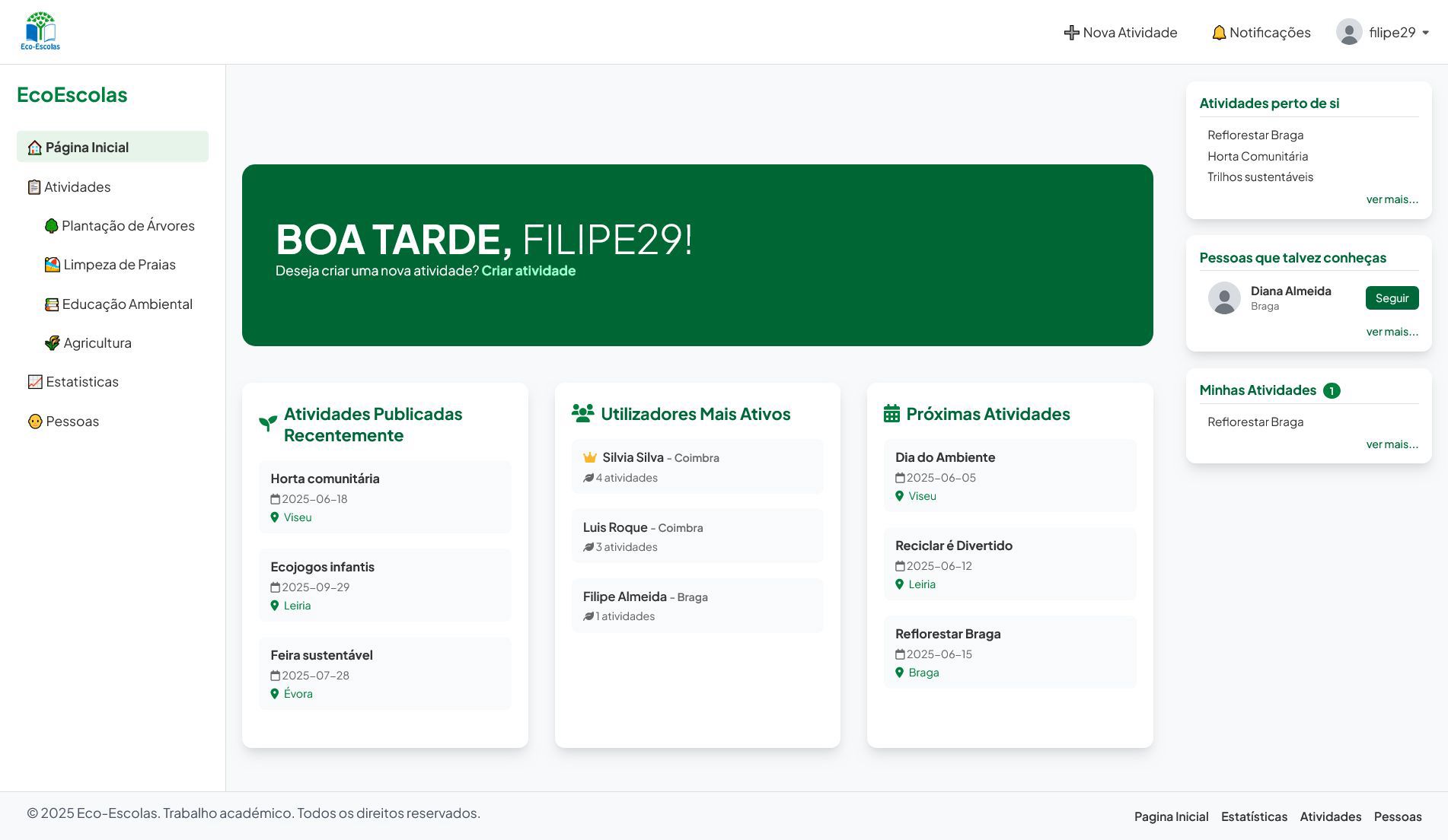
Task: Click the chart icon next to Estatisticas
Action: pyautogui.click(x=35, y=382)
